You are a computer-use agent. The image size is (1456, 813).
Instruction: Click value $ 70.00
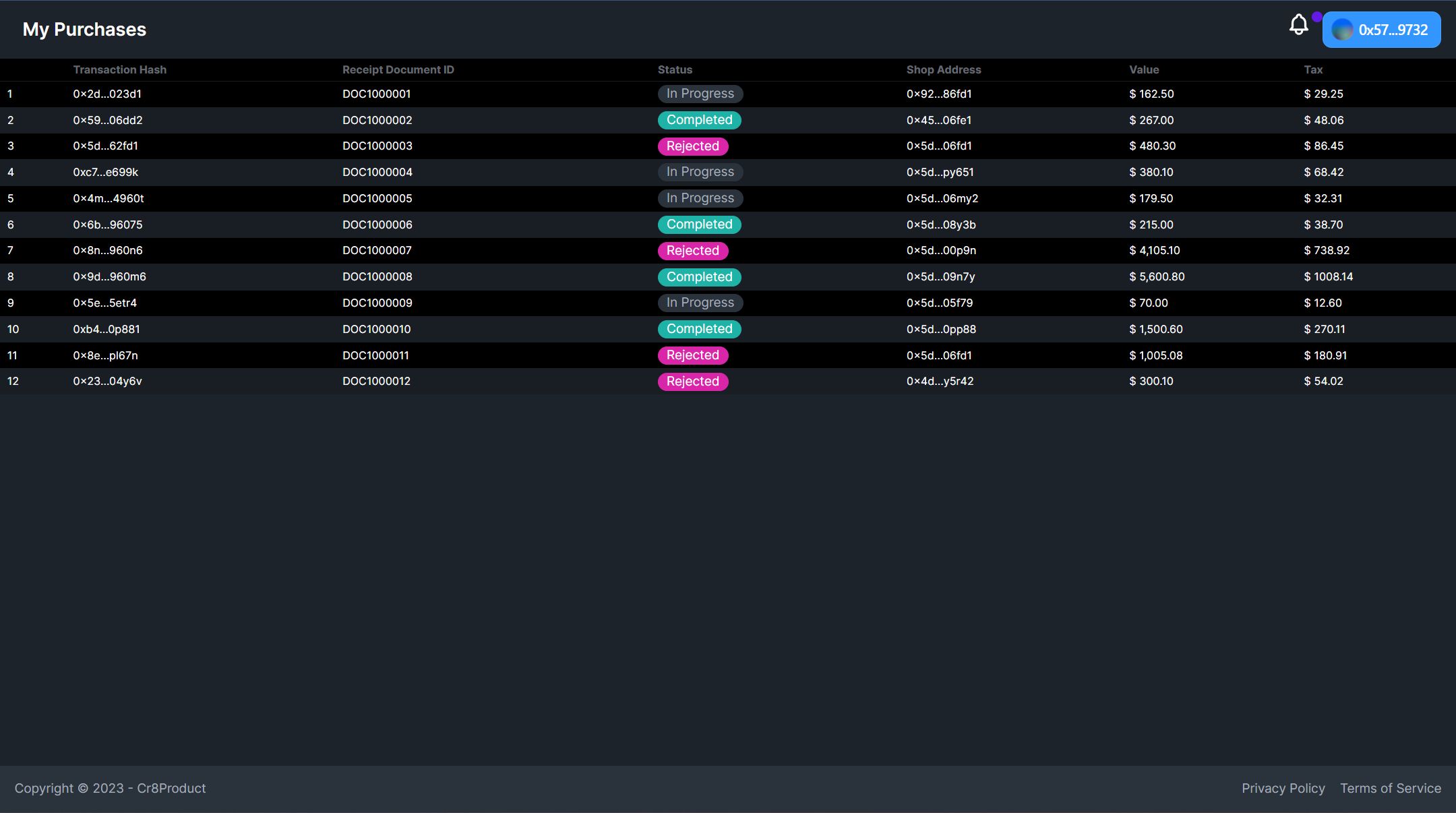[x=1148, y=303]
